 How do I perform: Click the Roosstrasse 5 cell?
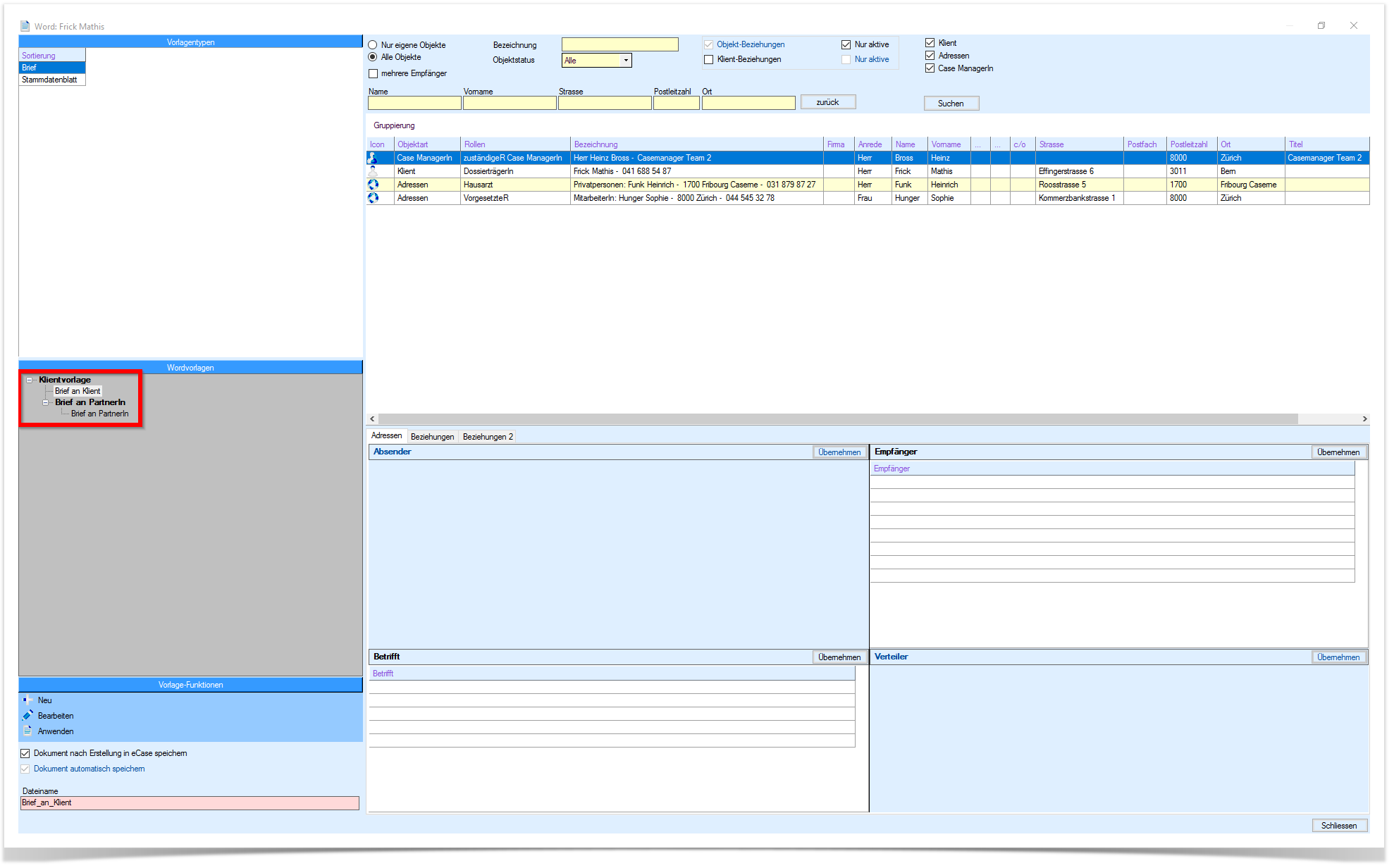(x=1079, y=185)
